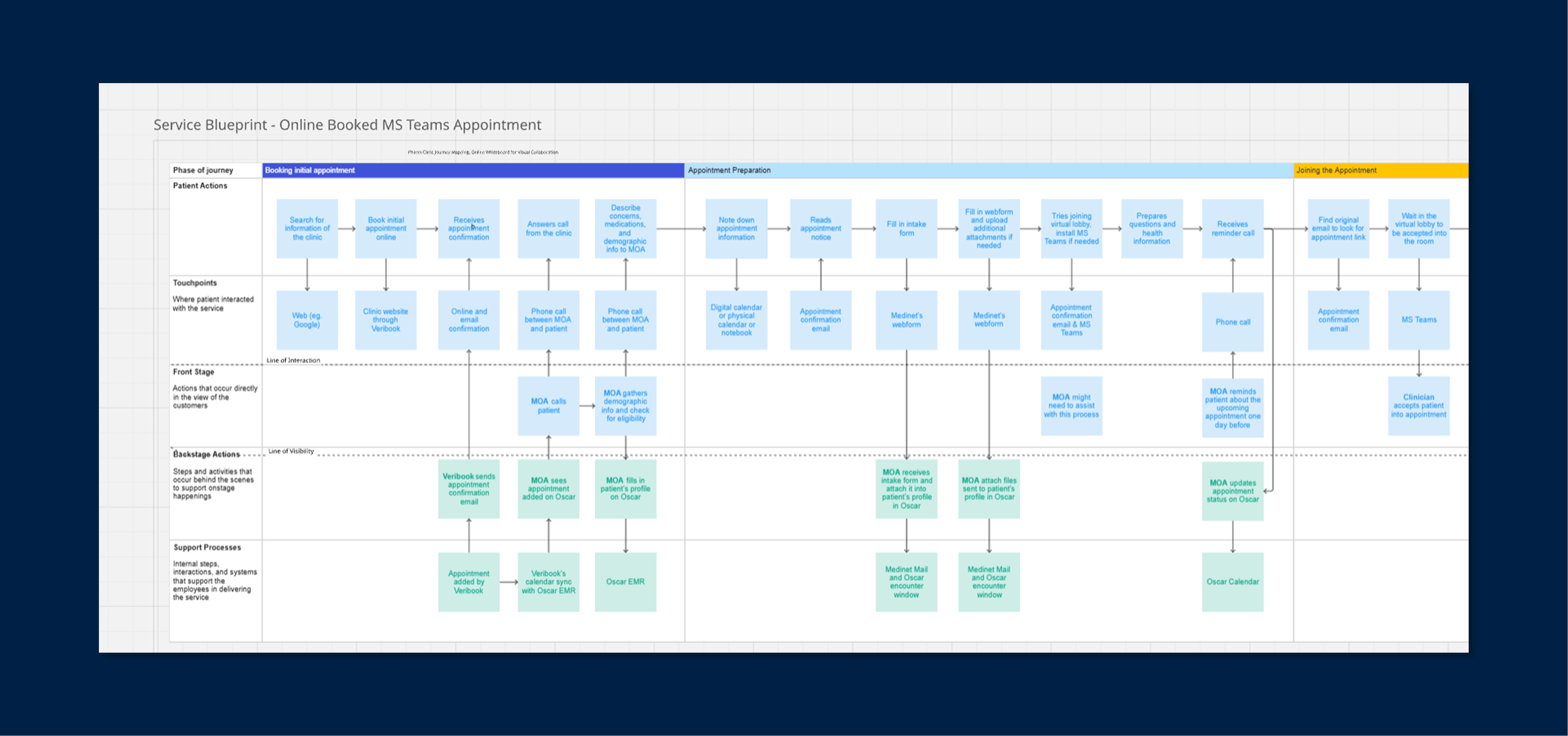Click the "Service Blueprint - Online Booked MS Teams Appointment" title
The image size is (1568, 736).
[x=347, y=125]
